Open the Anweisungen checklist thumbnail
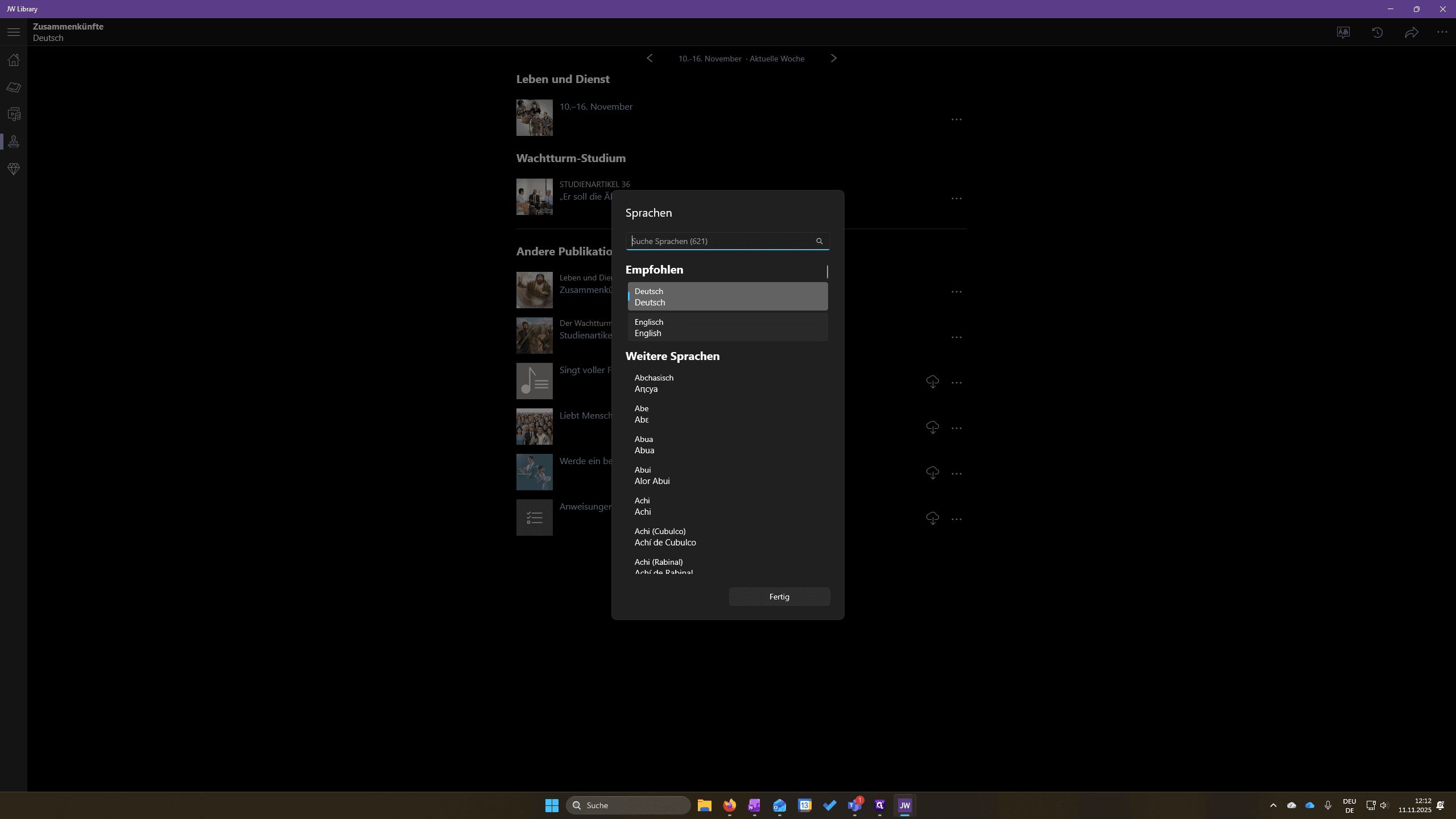 click(534, 518)
